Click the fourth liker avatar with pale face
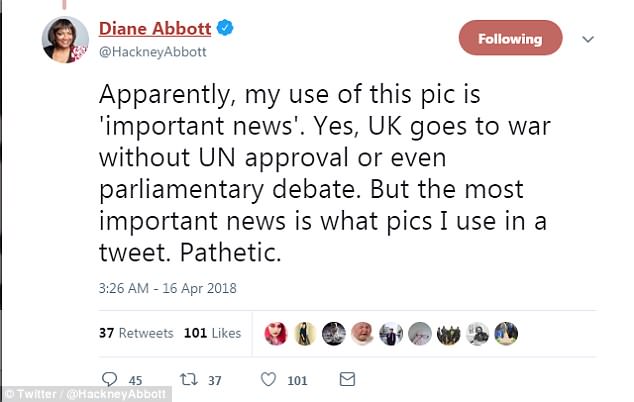The height and width of the screenshot is (402, 634). coord(363,334)
